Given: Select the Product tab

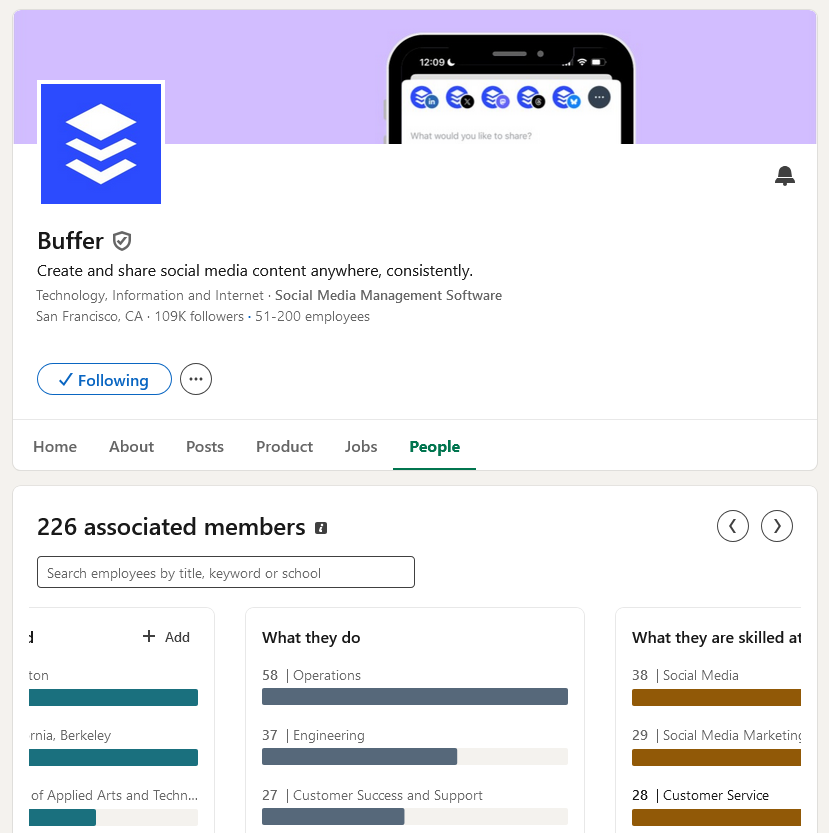Looking at the screenshot, I should (284, 447).
